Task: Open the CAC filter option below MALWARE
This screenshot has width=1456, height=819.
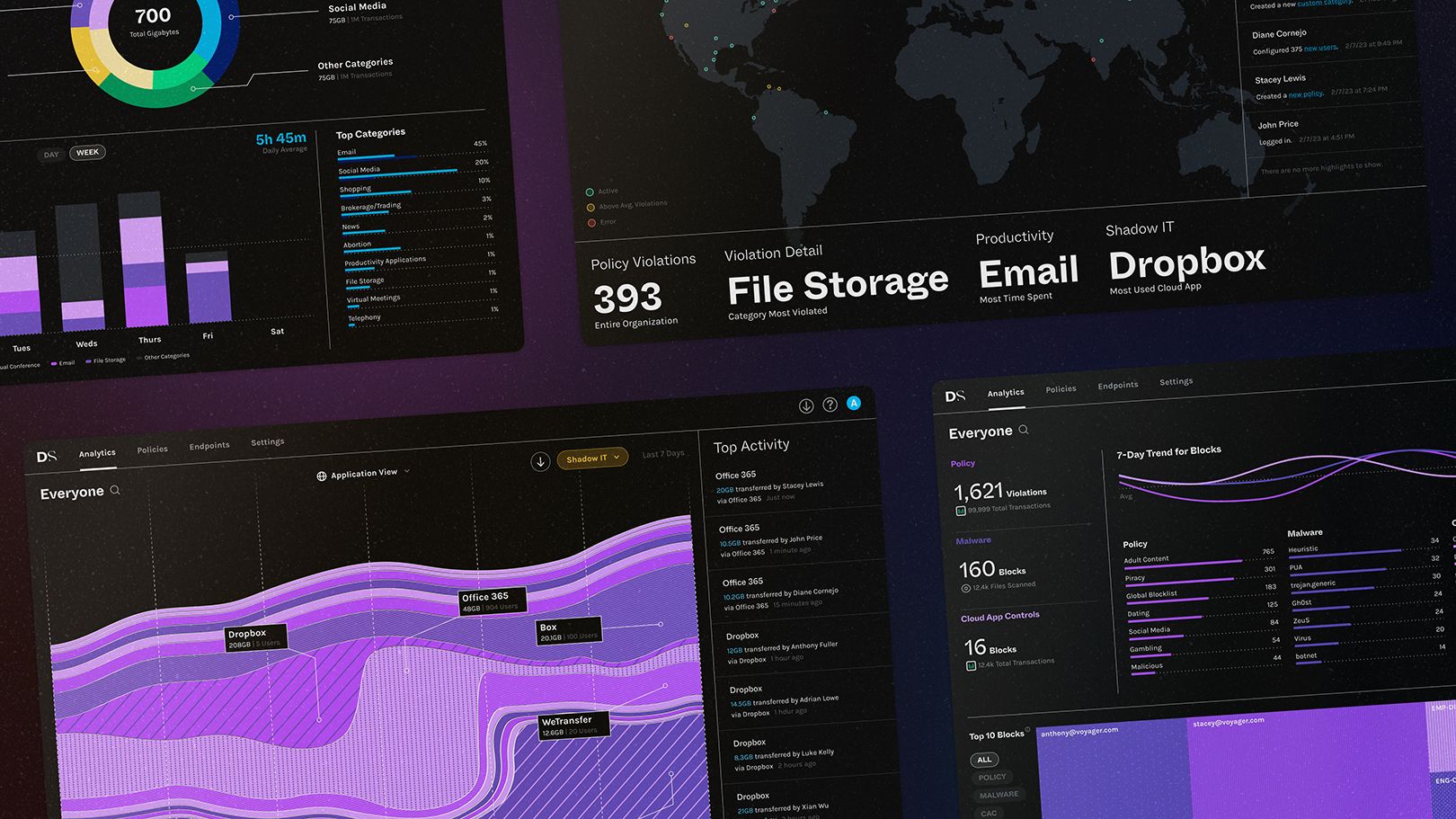Action: pyautogui.click(x=989, y=812)
